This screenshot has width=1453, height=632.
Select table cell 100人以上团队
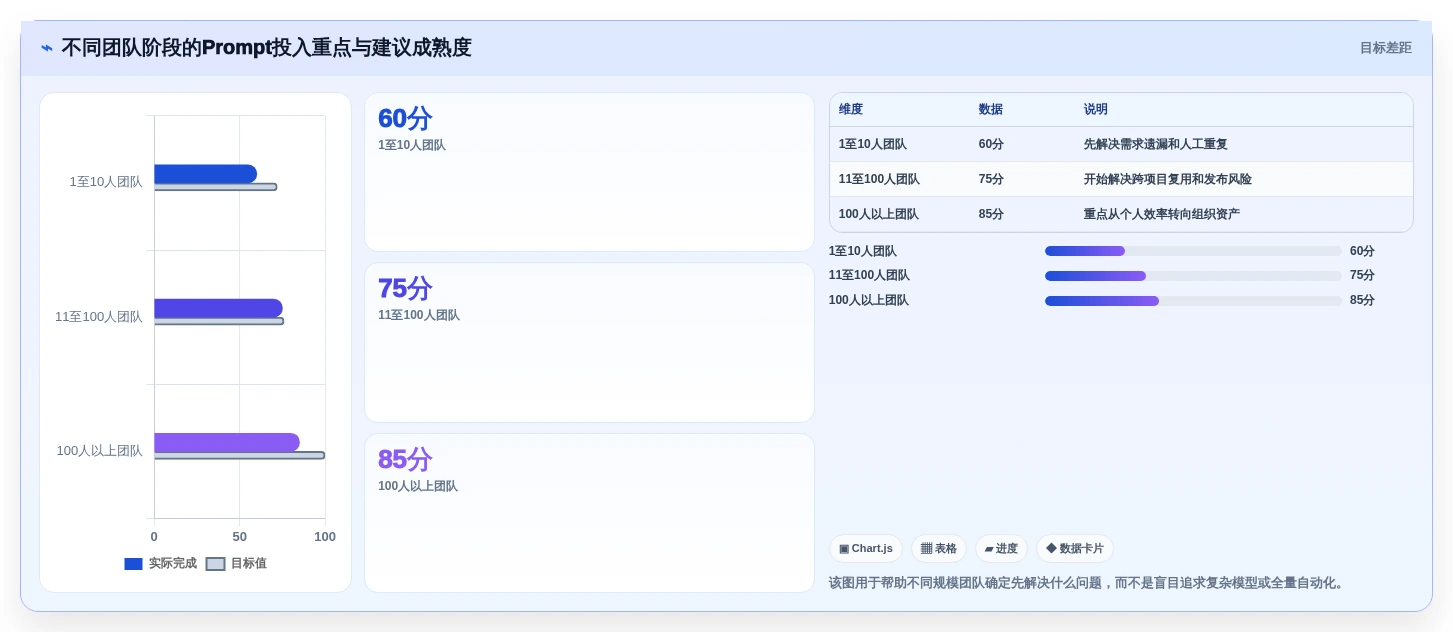pos(879,214)
